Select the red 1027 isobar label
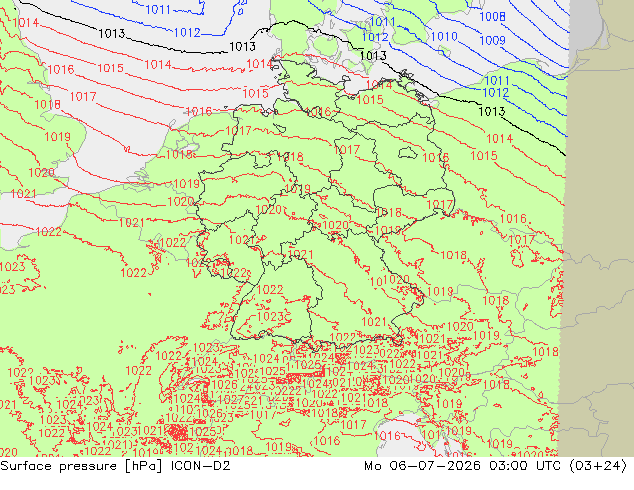 (x=230, y=400)
